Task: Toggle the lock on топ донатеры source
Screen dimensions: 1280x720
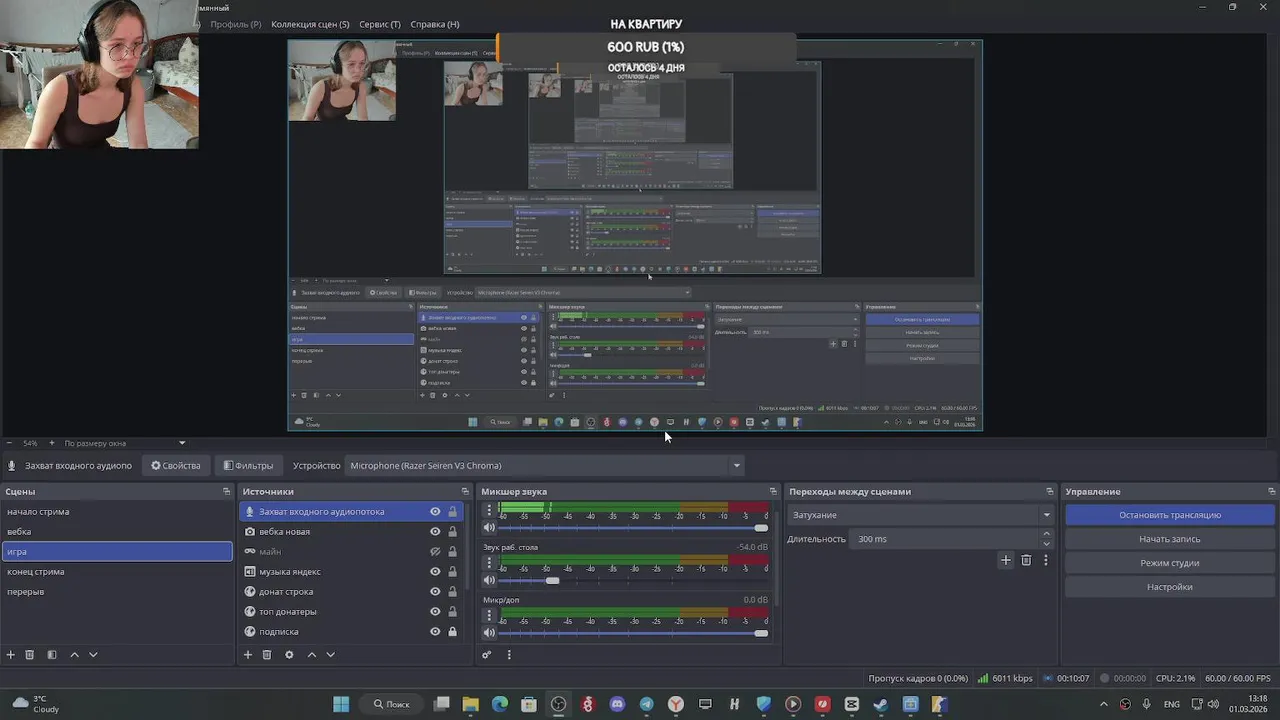Action: (452, 612)
